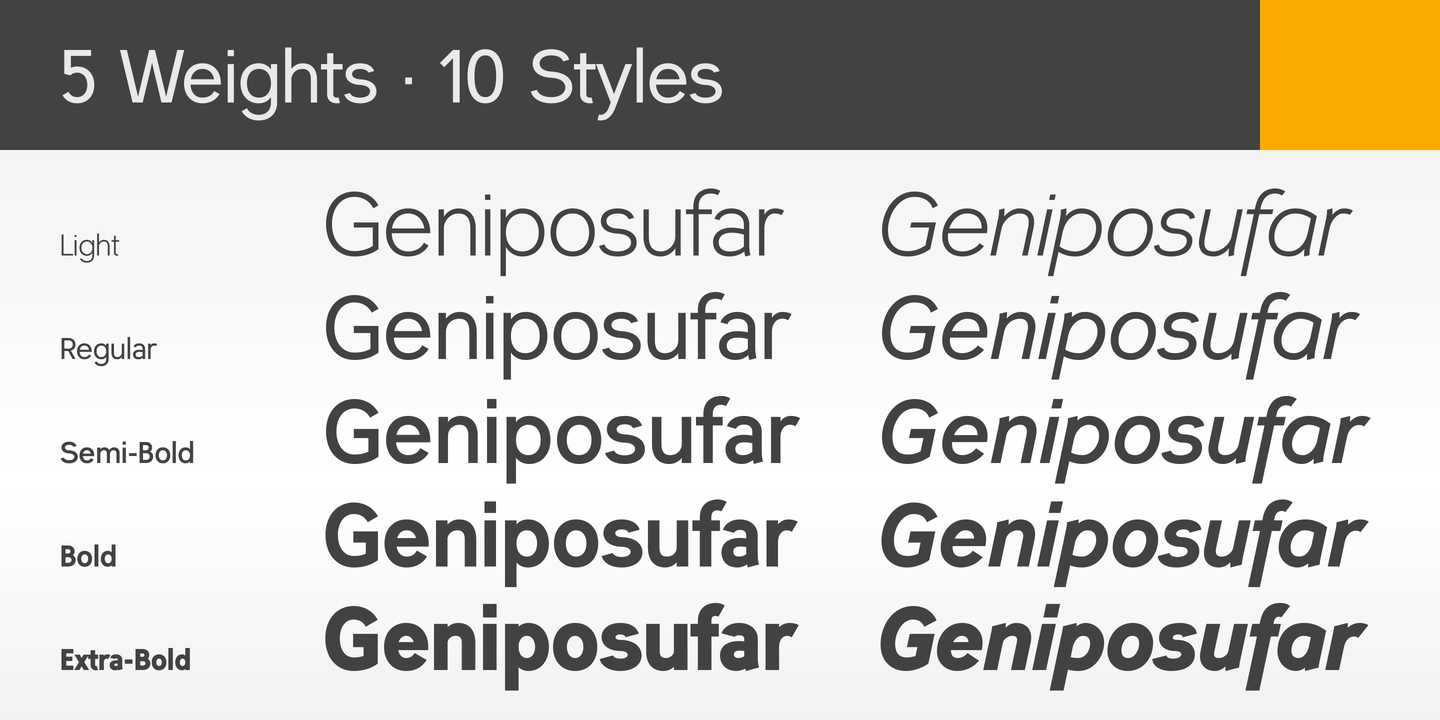Click the Bold upright Geniposufar sample
The width and height of the screenshot is (1440, 720).
point(560,540)
